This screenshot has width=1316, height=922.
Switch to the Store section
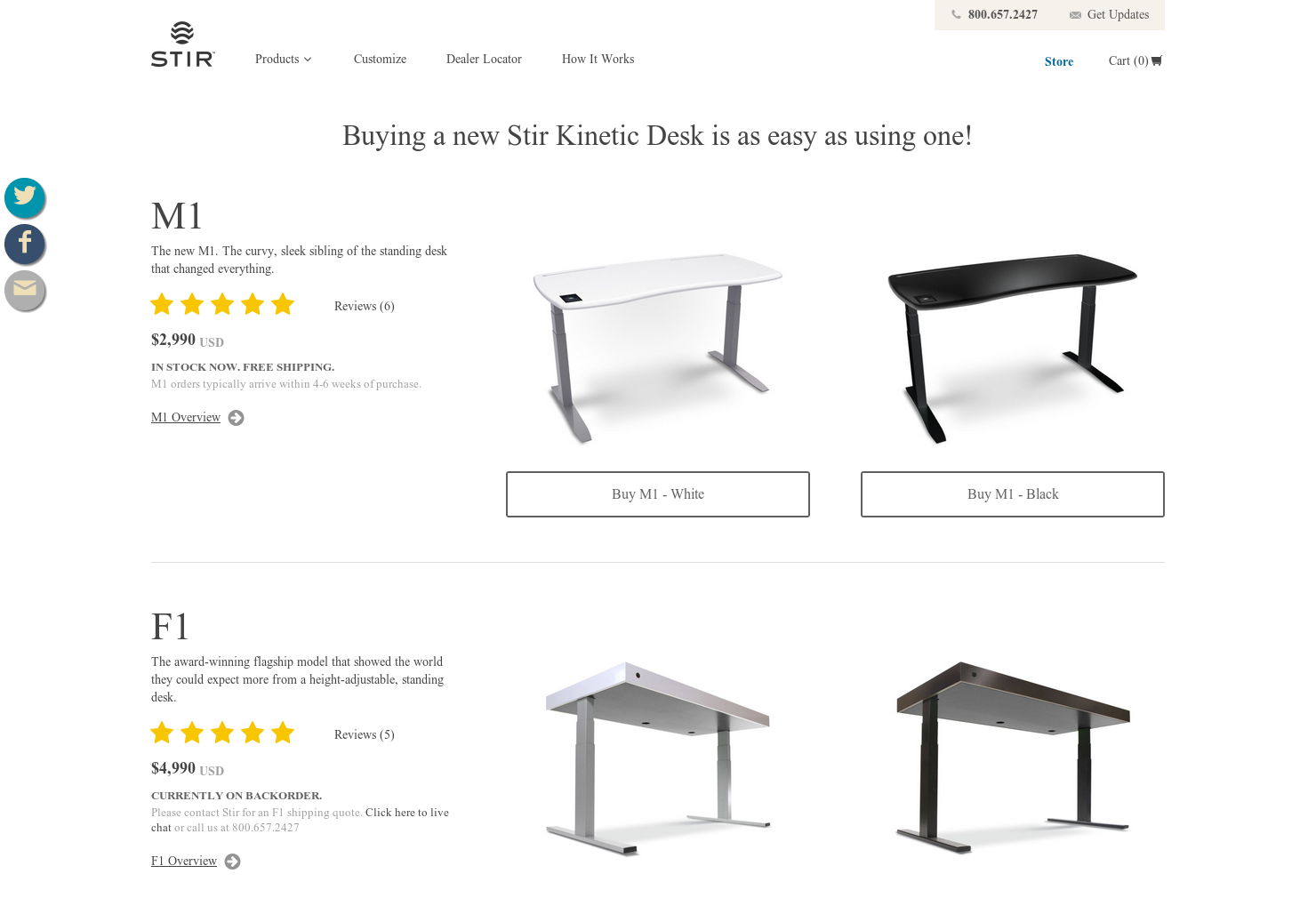[x=1058, y=61]
